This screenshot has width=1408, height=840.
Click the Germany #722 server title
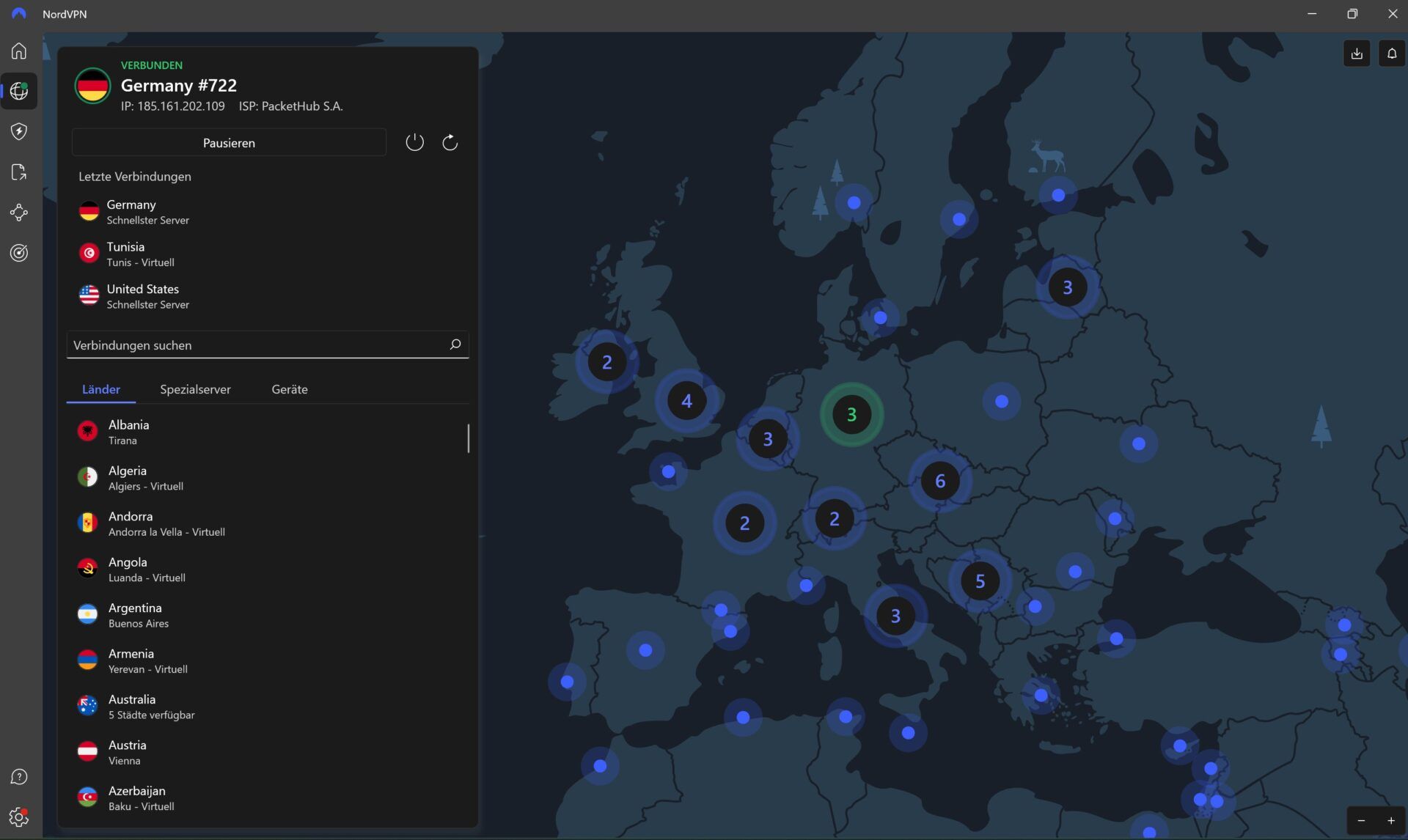[x=179, y=85]
